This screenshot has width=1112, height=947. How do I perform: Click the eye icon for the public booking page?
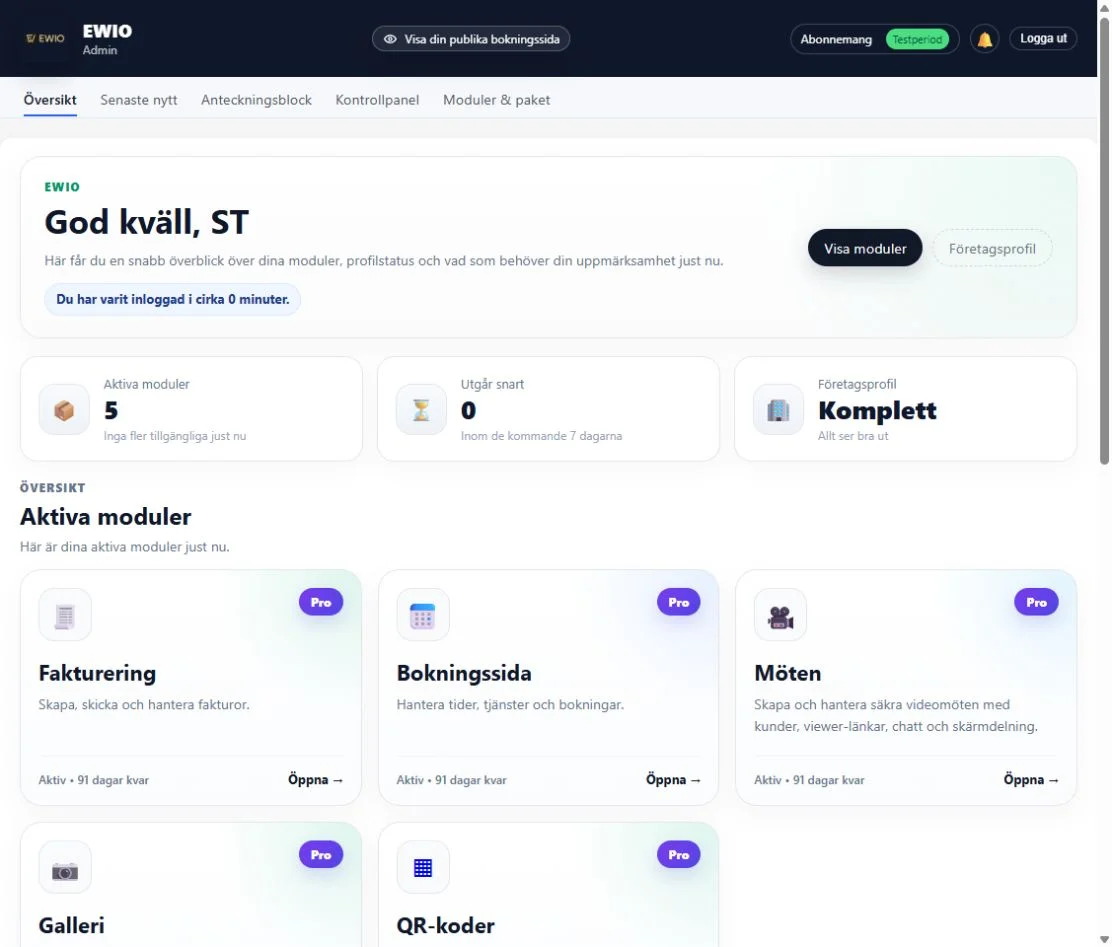[390, 39]
